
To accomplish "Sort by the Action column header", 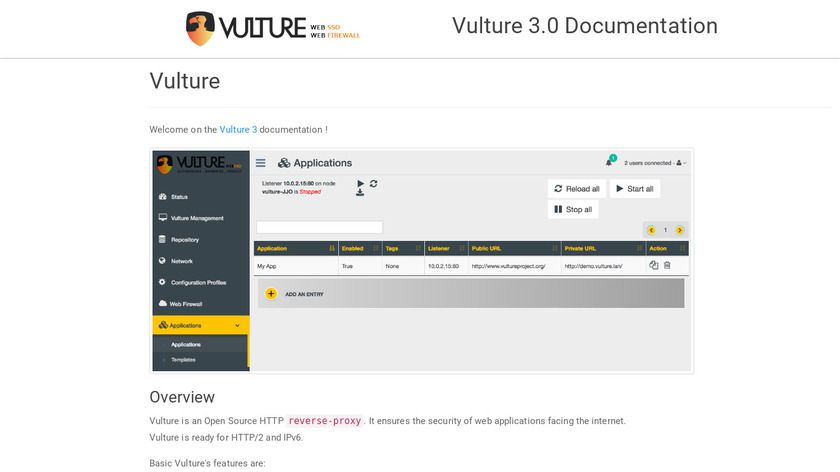I will point(668,249).
